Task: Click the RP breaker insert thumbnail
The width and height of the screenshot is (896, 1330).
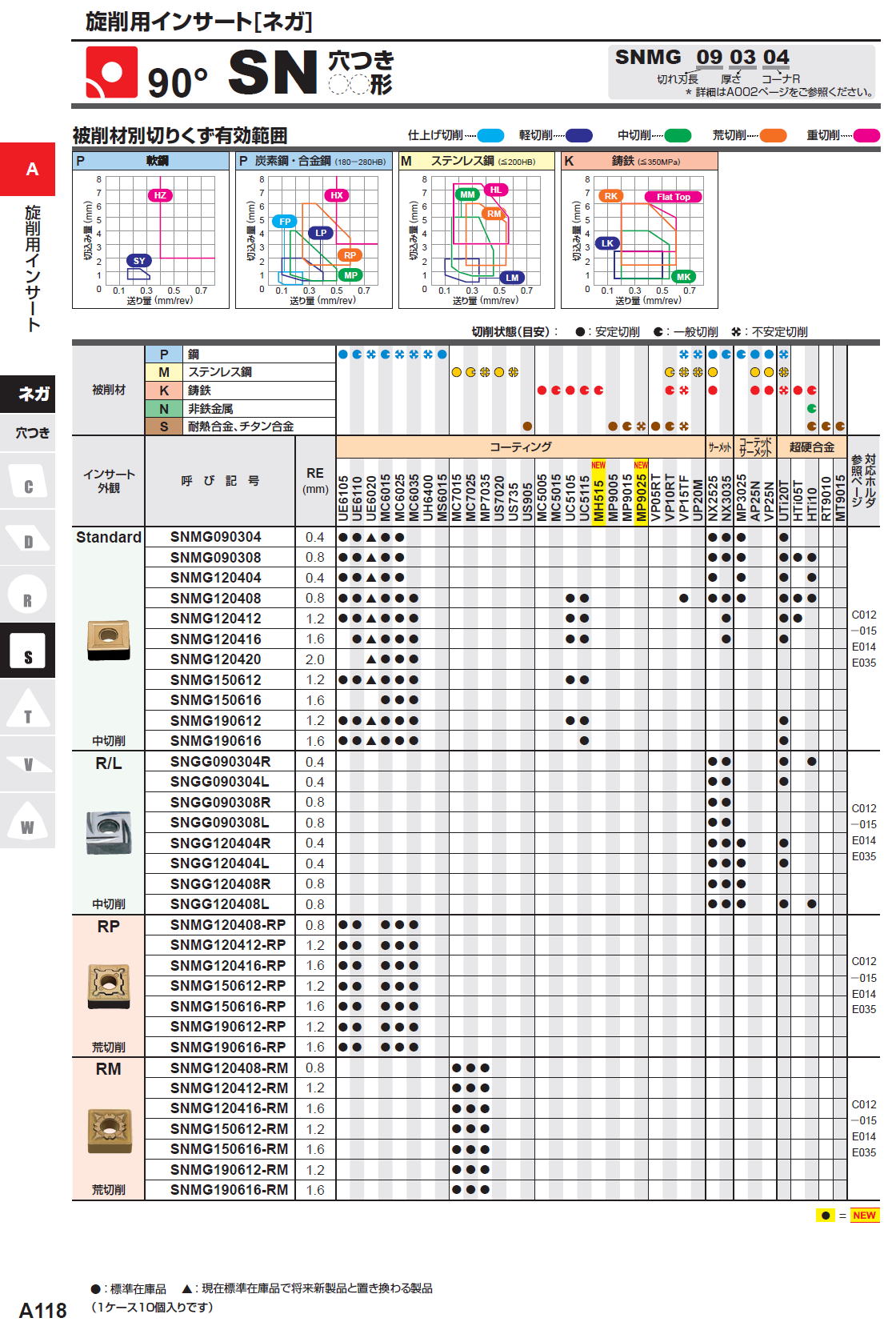Action: pos(108,987)
